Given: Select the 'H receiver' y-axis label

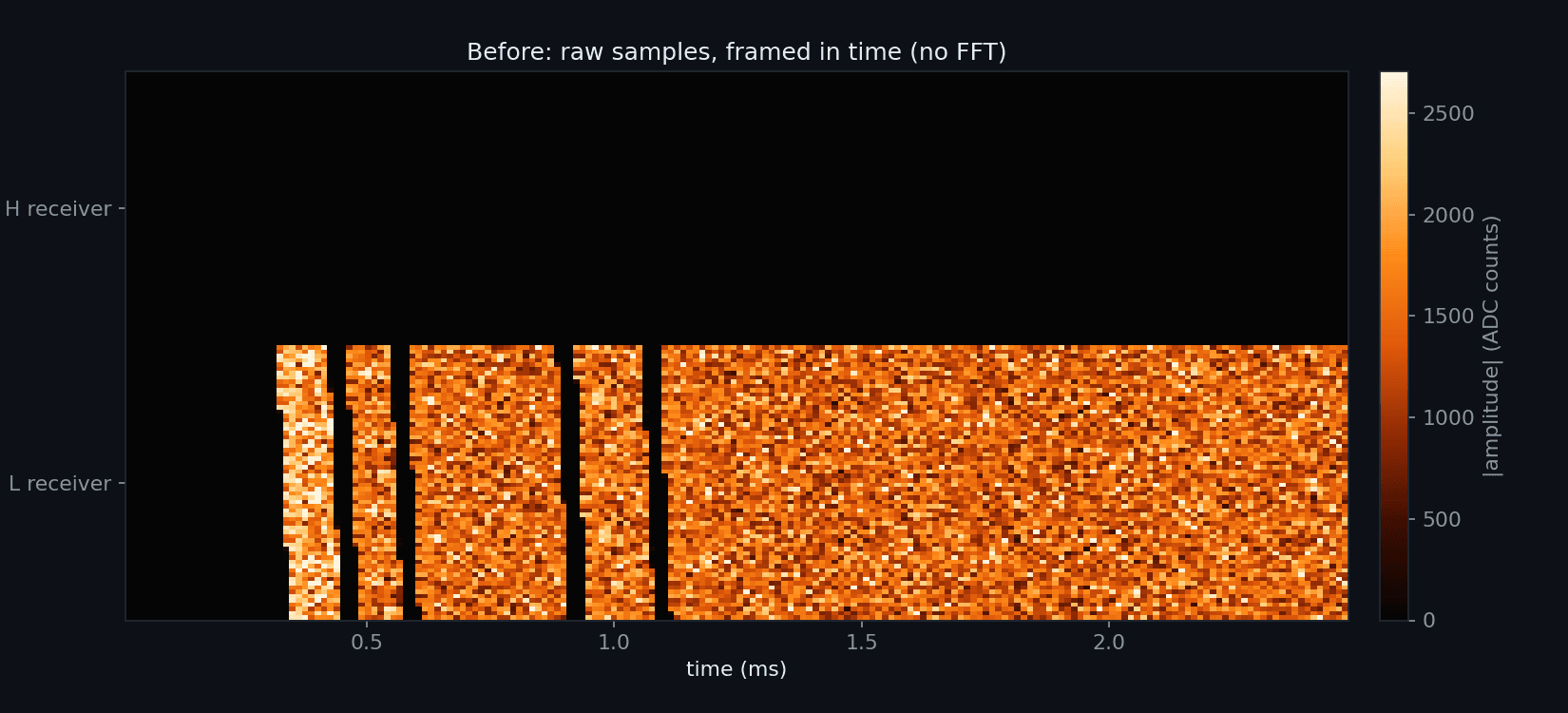Looking at the screenshot, I should [x=58, y=208].
